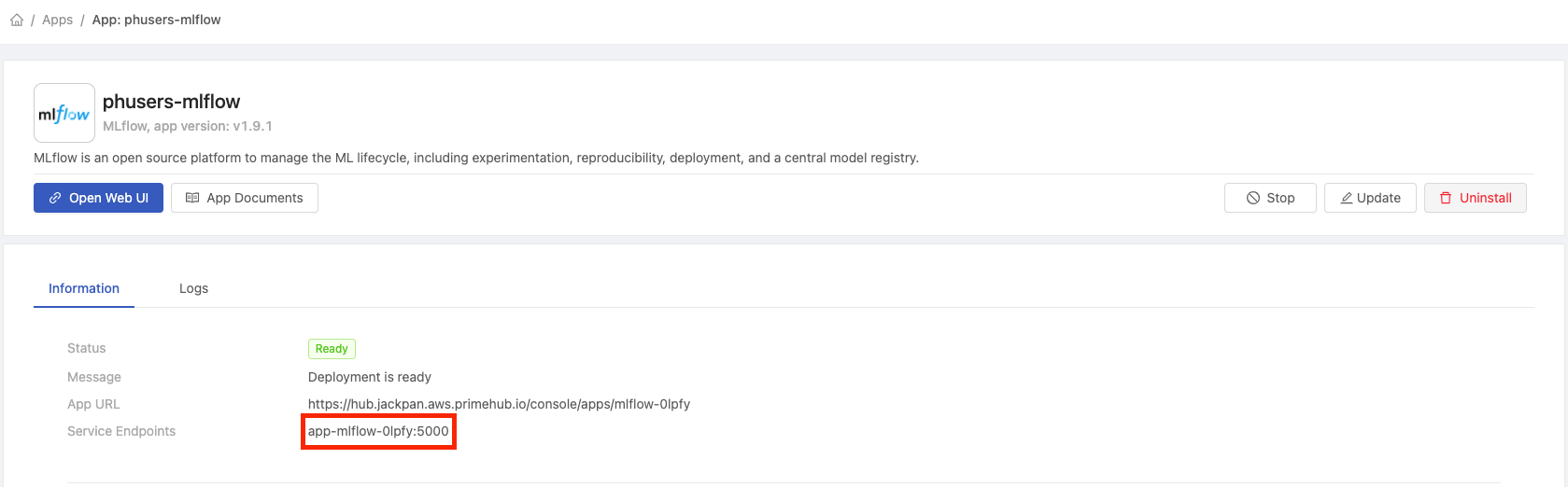Click the Ready status badge
The width and height of the screenshot is (1568, 487).
click(x=332, y=349)
